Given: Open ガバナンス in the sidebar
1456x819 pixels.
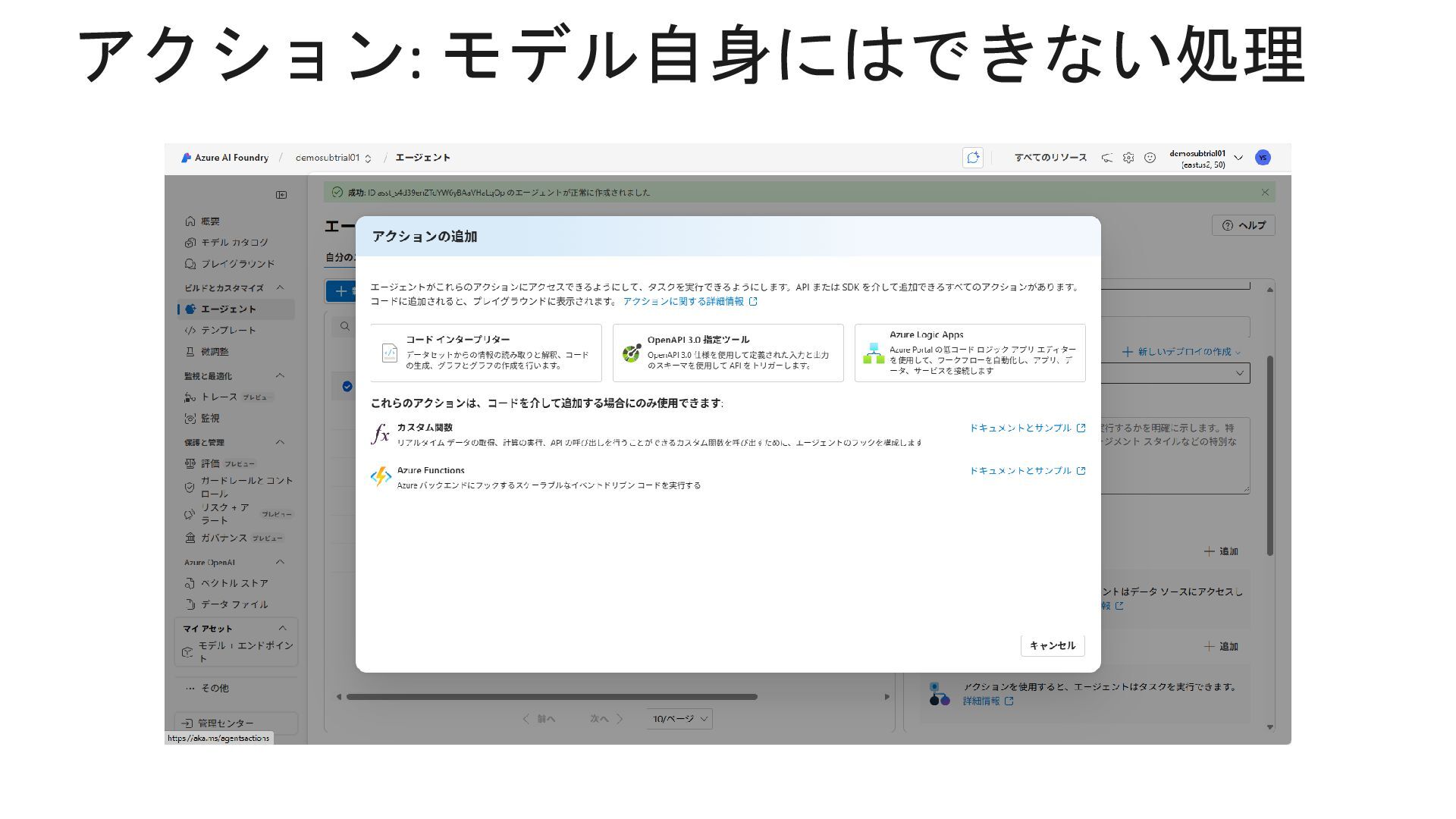Looking at the screenshot, I should pos(234,538).
